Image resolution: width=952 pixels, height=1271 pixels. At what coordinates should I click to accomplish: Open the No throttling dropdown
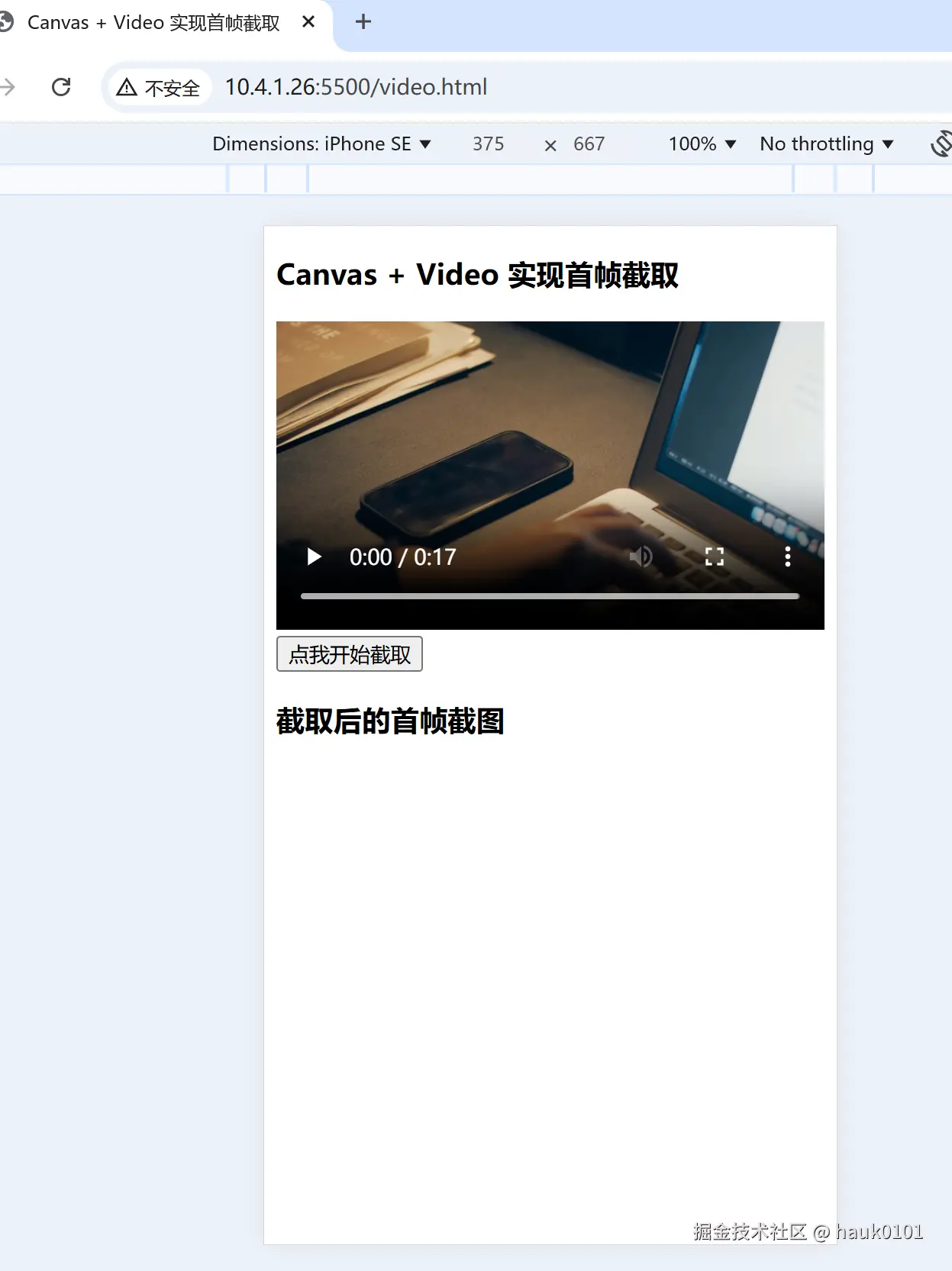(826, 144)
